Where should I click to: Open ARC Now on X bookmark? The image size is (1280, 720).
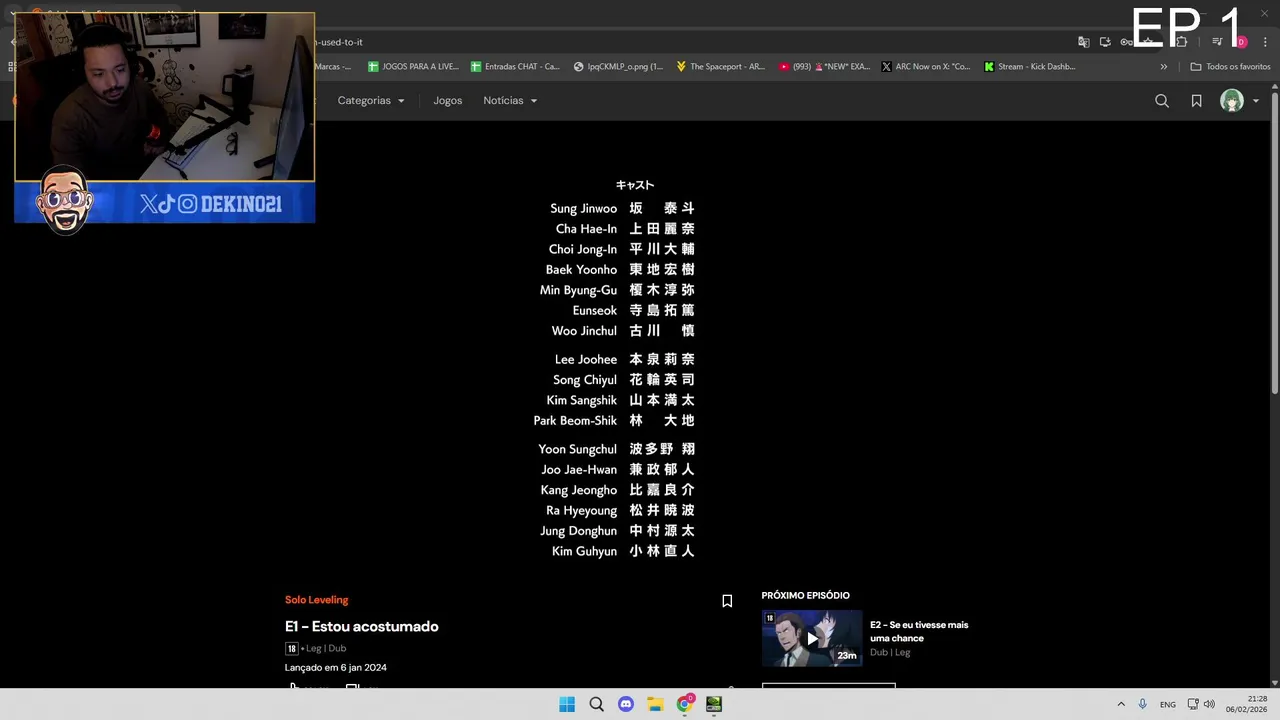[x=925, y=67]
